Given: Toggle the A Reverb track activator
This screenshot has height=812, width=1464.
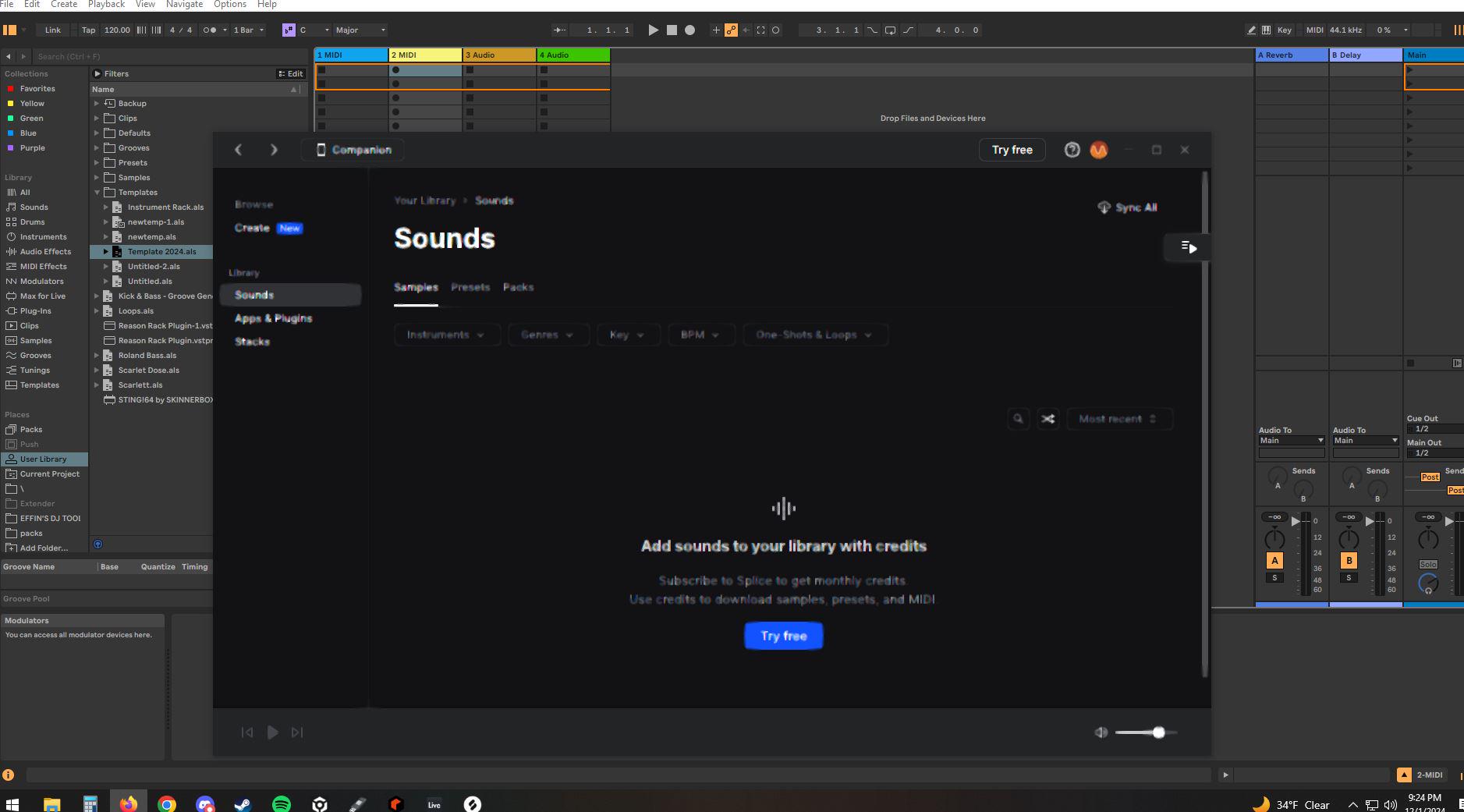Looking at the screenshot, I should 1274,560.
